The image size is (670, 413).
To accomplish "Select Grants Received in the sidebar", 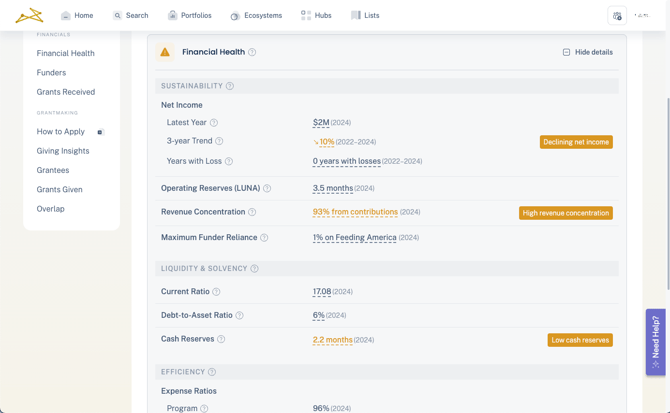I will (x=66, y=92).
